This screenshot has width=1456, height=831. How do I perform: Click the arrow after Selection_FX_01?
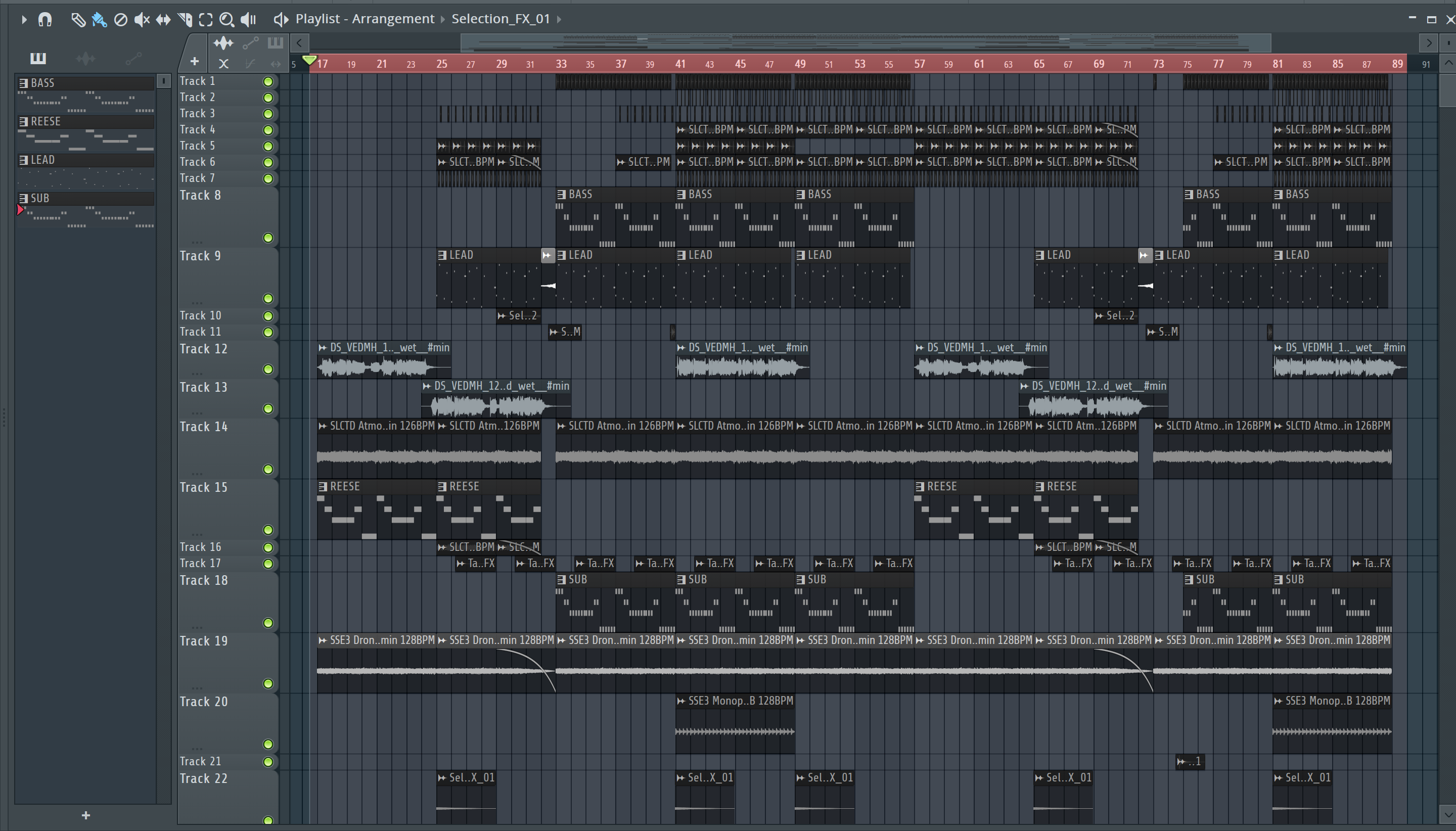(559, 19)
